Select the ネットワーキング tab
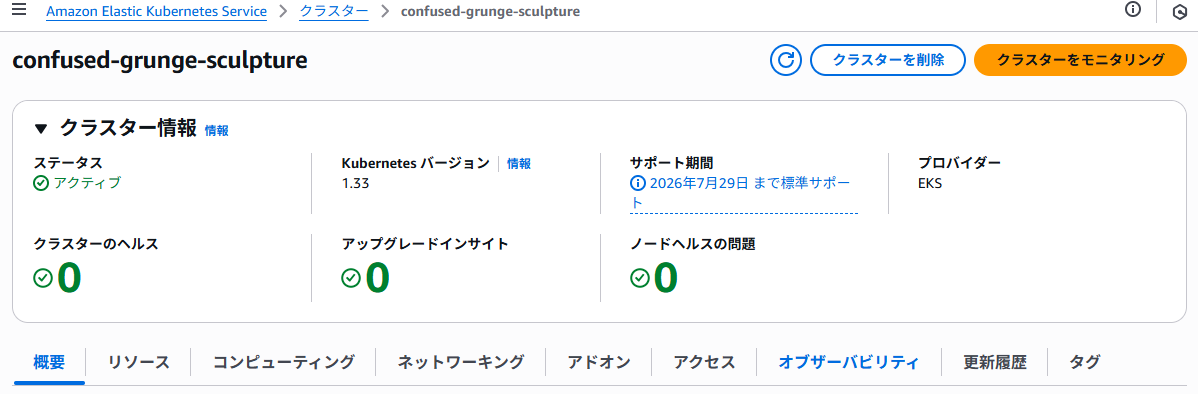Image resolution: width=1198 pixels, height=394 pixels. [x=461, y=362]
